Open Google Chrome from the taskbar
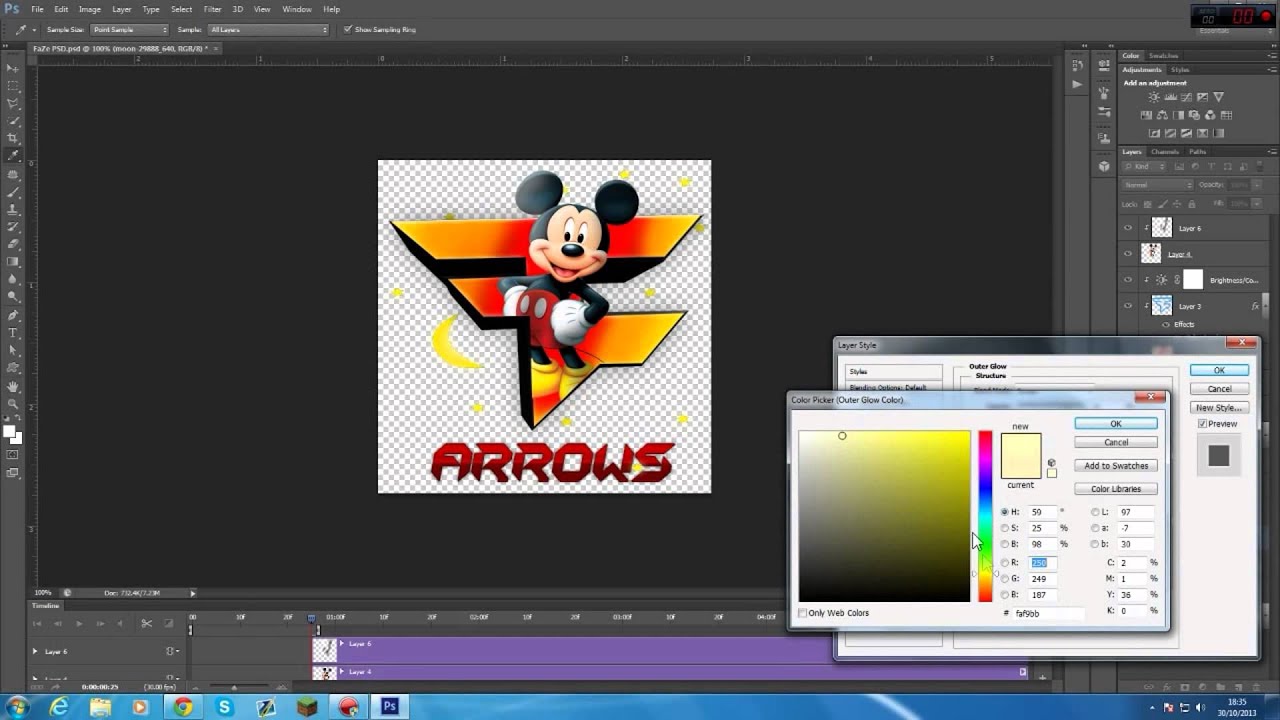This screenshot has width=1280, height=720. pyautogui.click(x=182, y=707)
